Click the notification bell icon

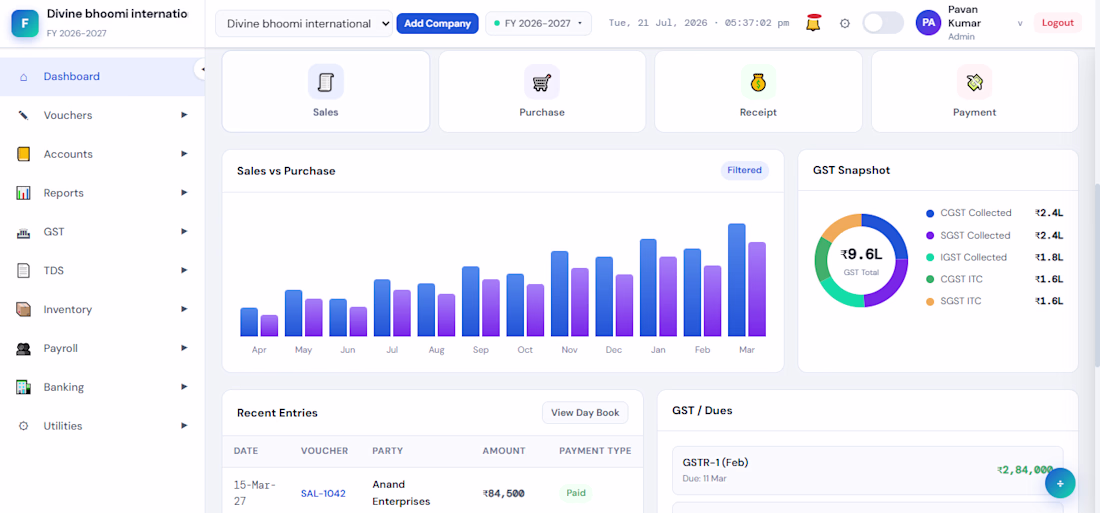813,23
